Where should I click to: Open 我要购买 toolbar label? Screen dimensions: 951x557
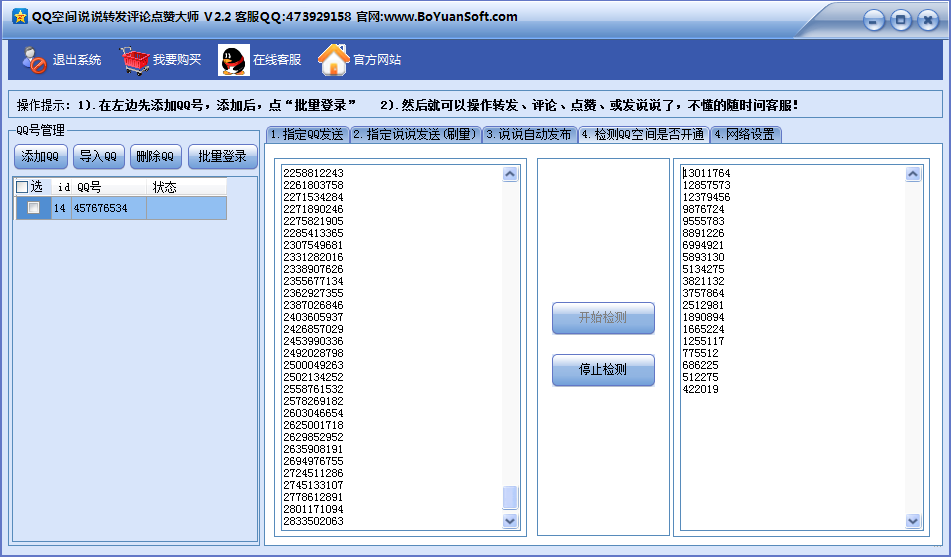pos(176,59)
